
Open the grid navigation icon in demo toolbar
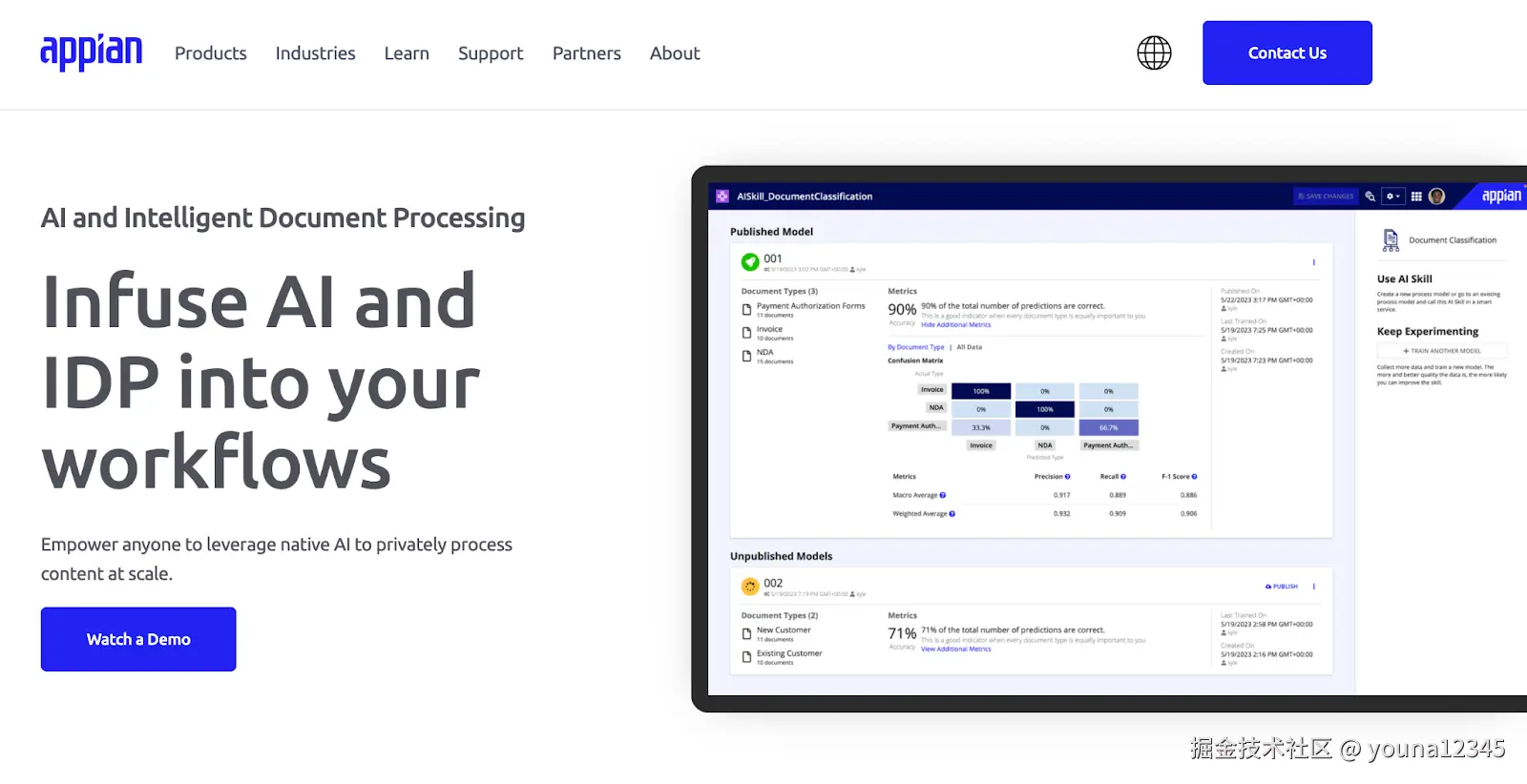click(x=1416, y=196)
